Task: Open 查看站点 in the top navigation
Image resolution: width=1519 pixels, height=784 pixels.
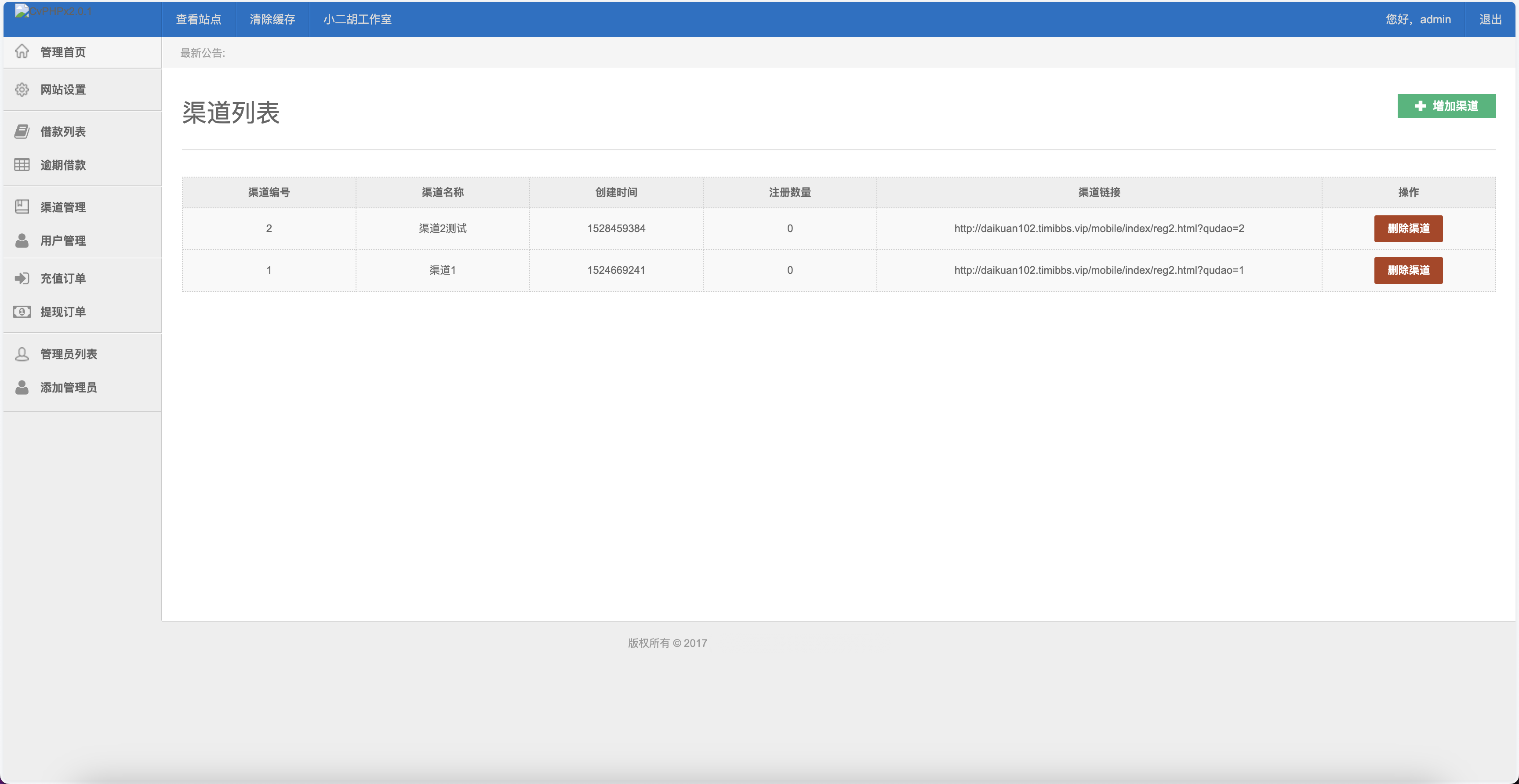Action: coord(198,19)
